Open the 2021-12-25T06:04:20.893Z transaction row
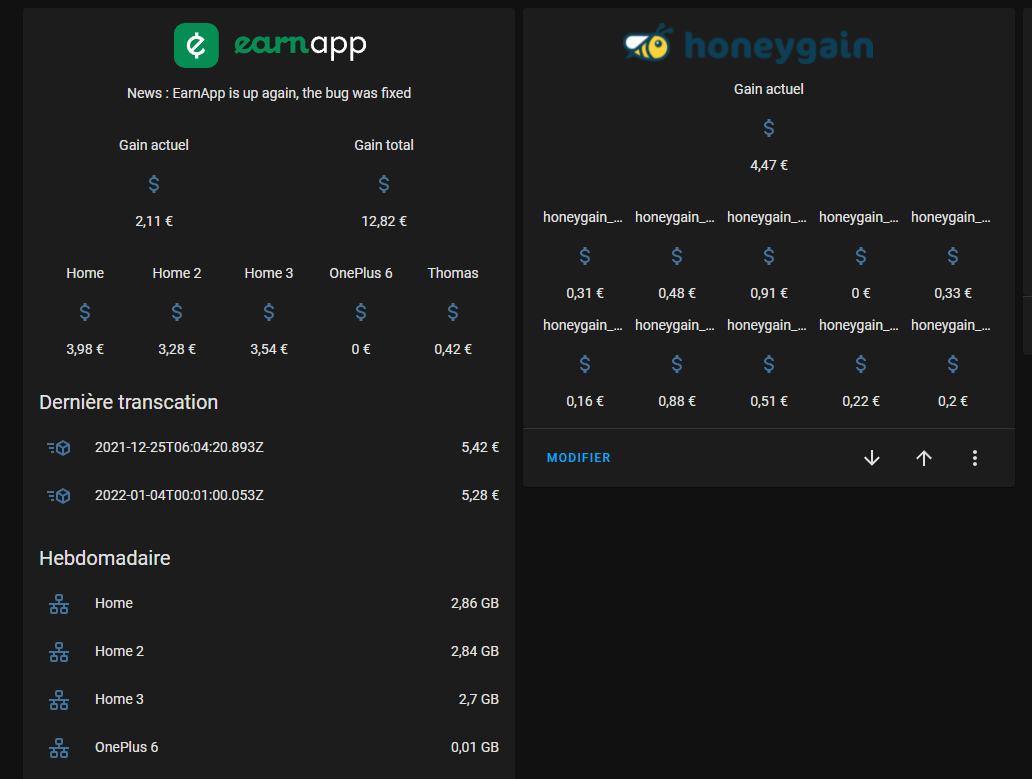 (269, 447)
